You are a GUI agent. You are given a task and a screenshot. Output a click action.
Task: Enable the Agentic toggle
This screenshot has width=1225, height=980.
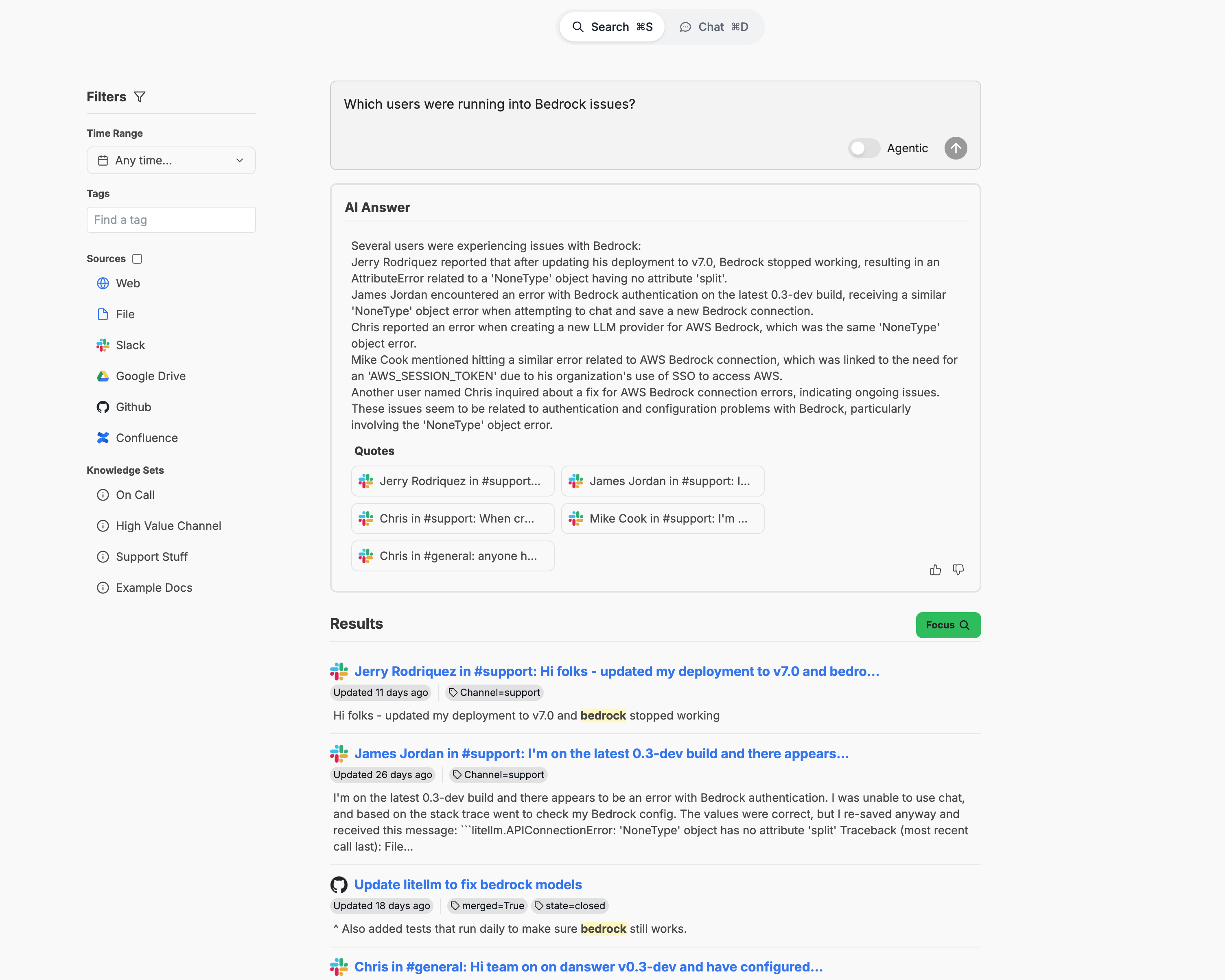tap(864, 148)
